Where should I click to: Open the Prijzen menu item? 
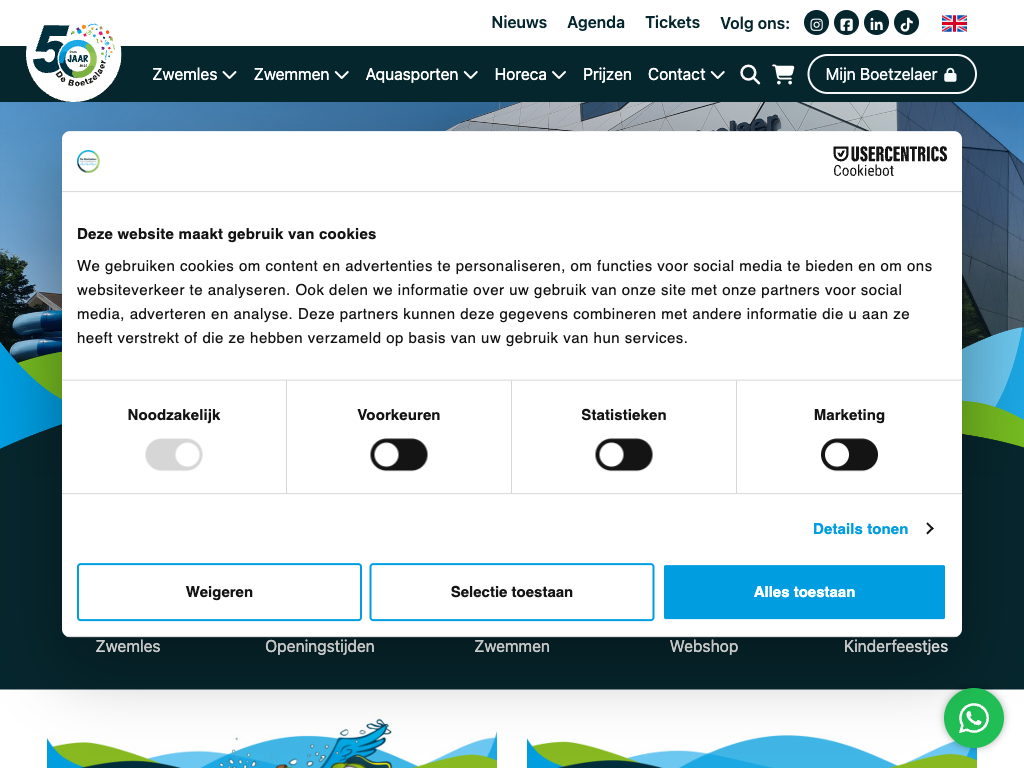(x=607, y=74)
